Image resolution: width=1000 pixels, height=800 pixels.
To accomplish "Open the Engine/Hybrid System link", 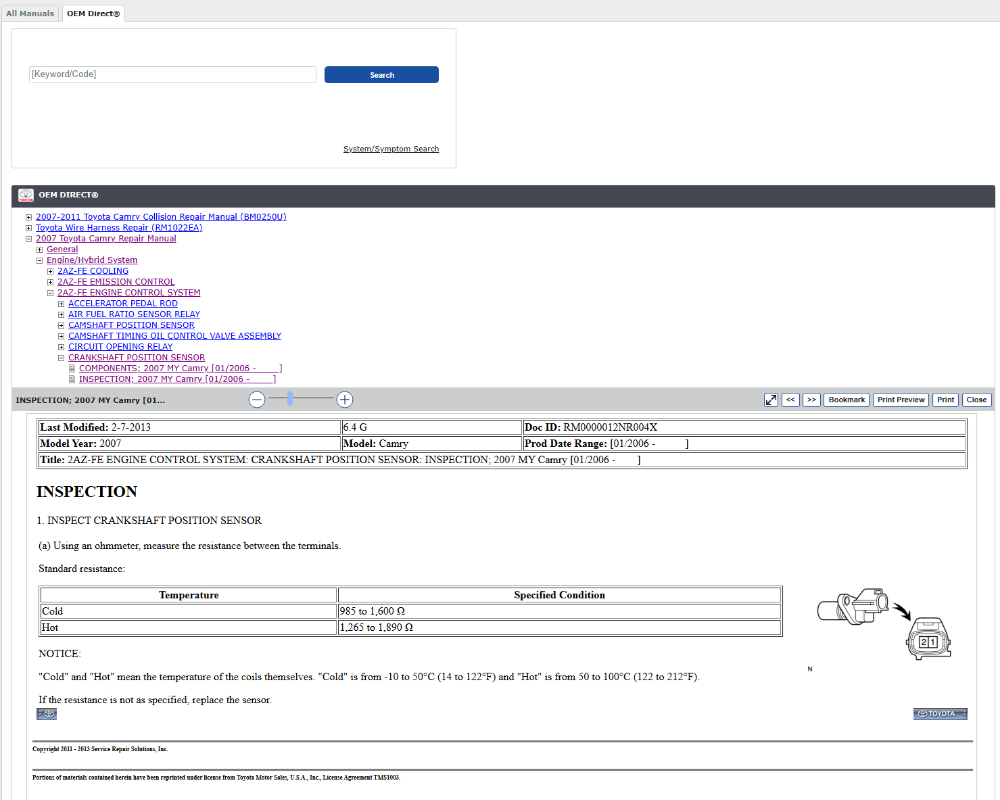I will coord(92,261).
